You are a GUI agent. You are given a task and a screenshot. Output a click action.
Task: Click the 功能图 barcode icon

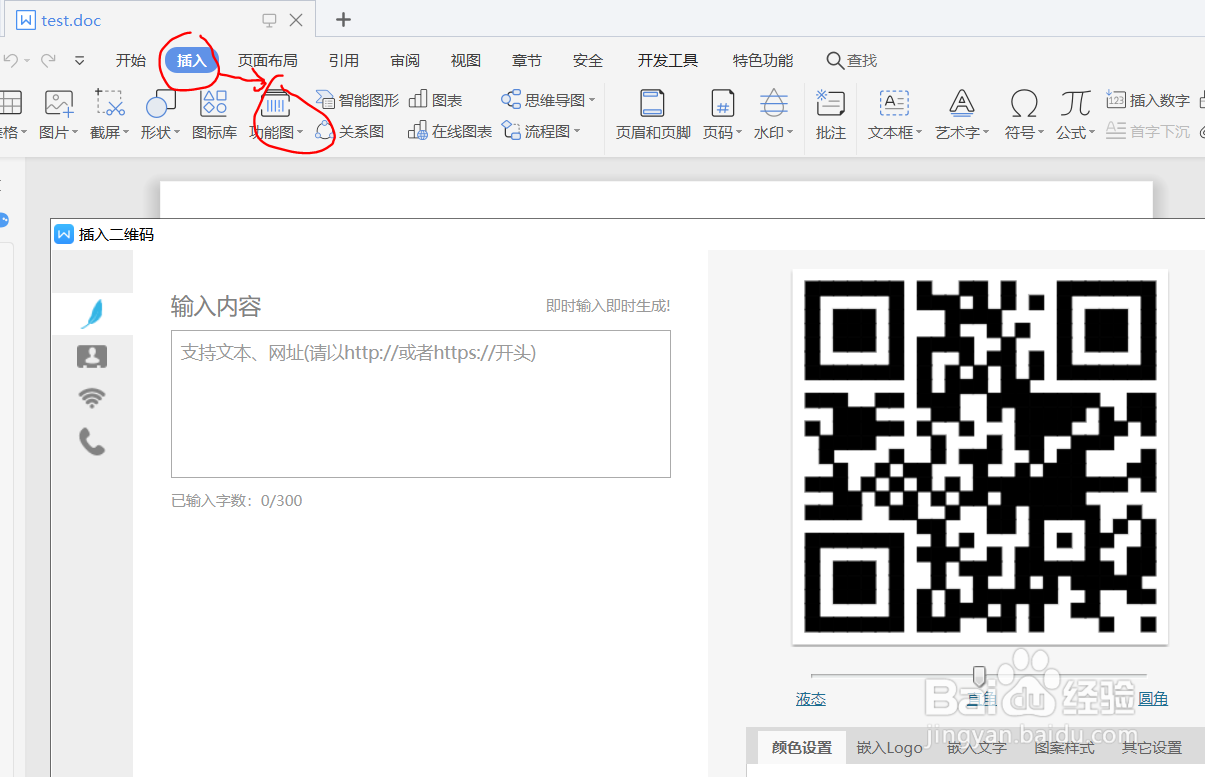point(276,103)
